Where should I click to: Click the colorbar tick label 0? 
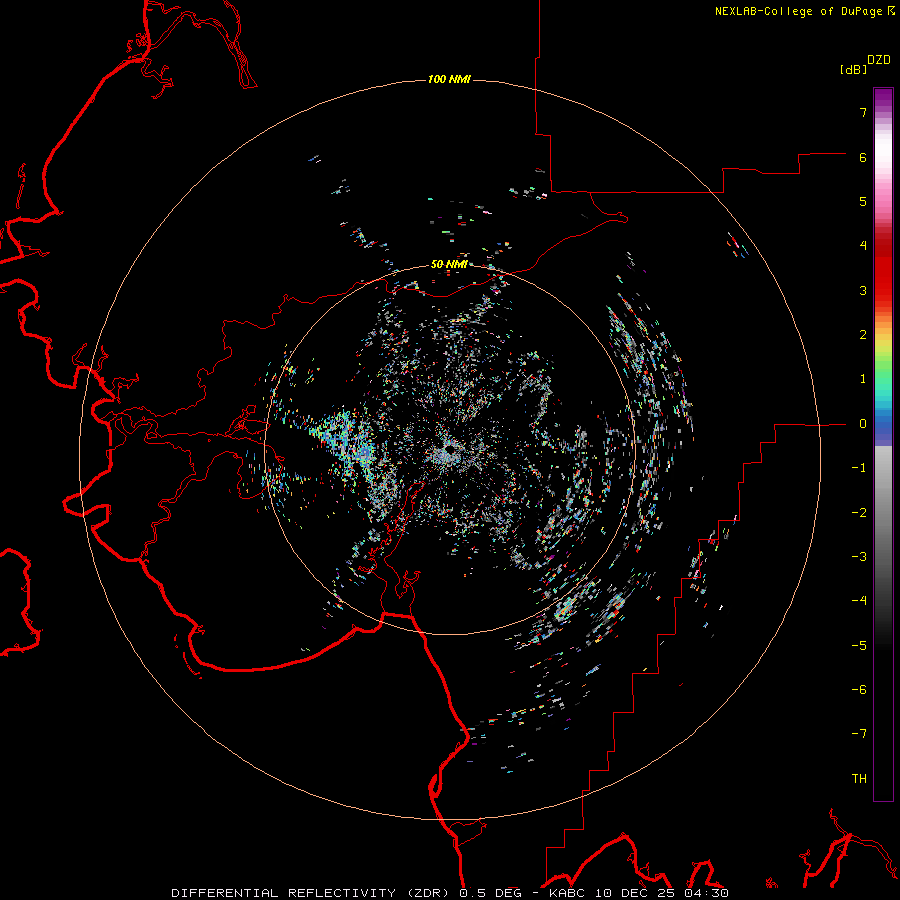pyautogui.click(x=863, y=424)
